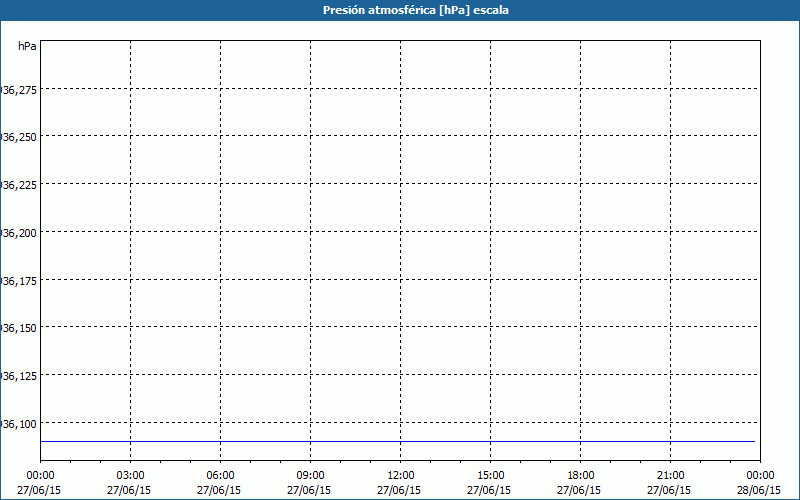Select the 36,250 y-axis label

(19, 137)
